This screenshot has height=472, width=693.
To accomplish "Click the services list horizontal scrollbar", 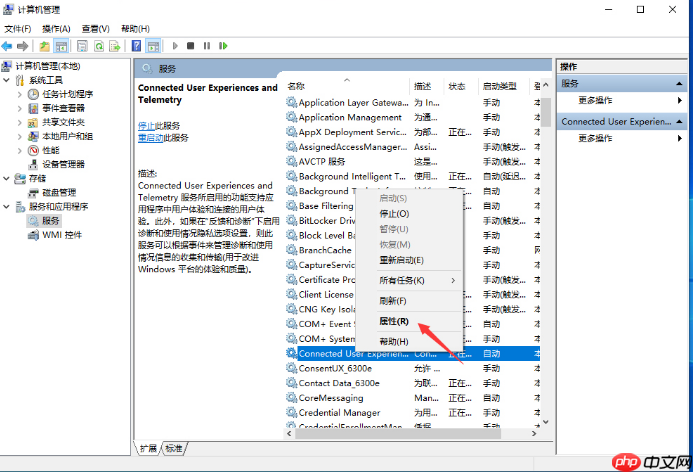I will pos(398,434).
